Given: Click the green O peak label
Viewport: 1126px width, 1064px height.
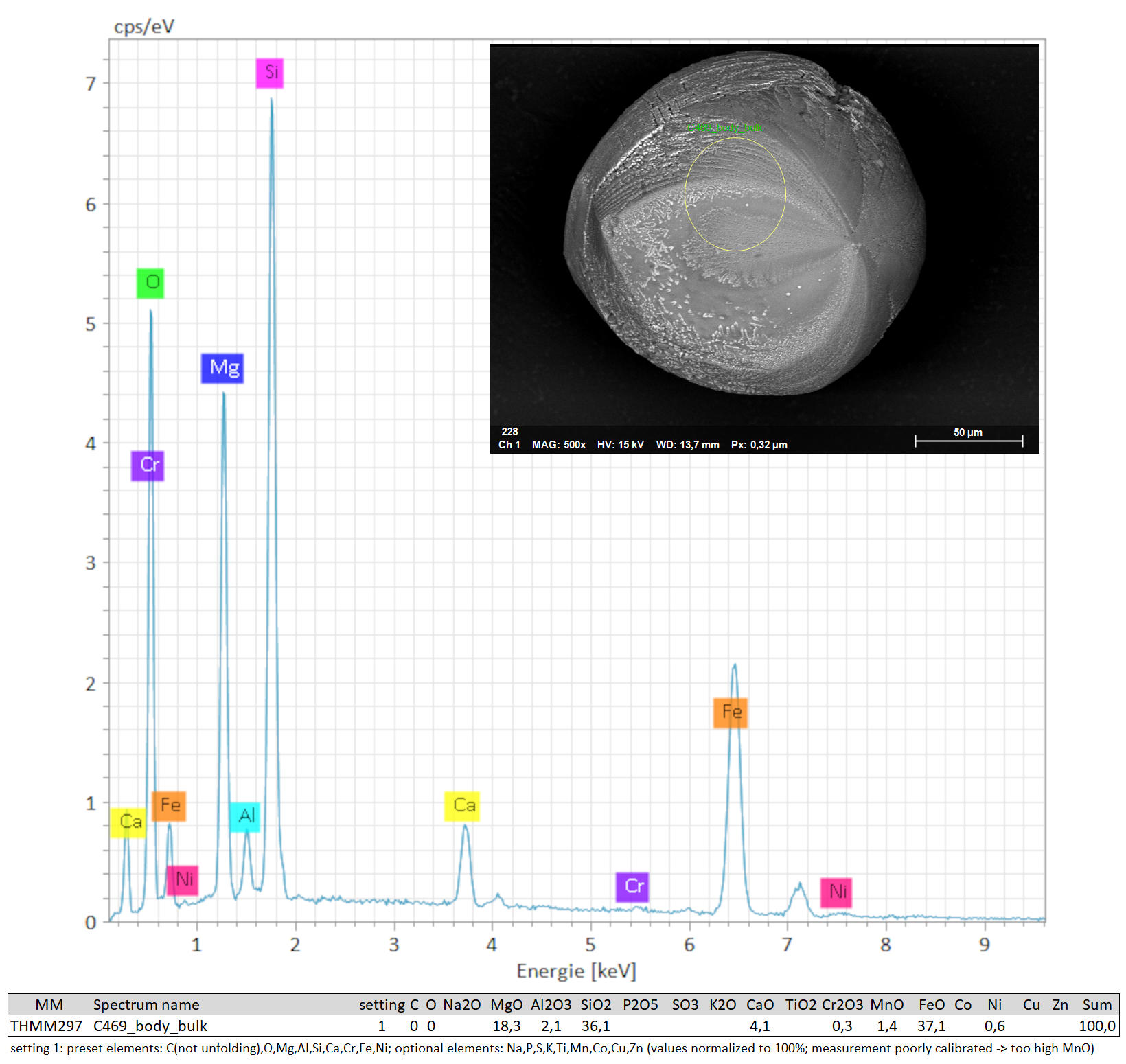Looking at the screenshot, I should (x=150, y=283).
